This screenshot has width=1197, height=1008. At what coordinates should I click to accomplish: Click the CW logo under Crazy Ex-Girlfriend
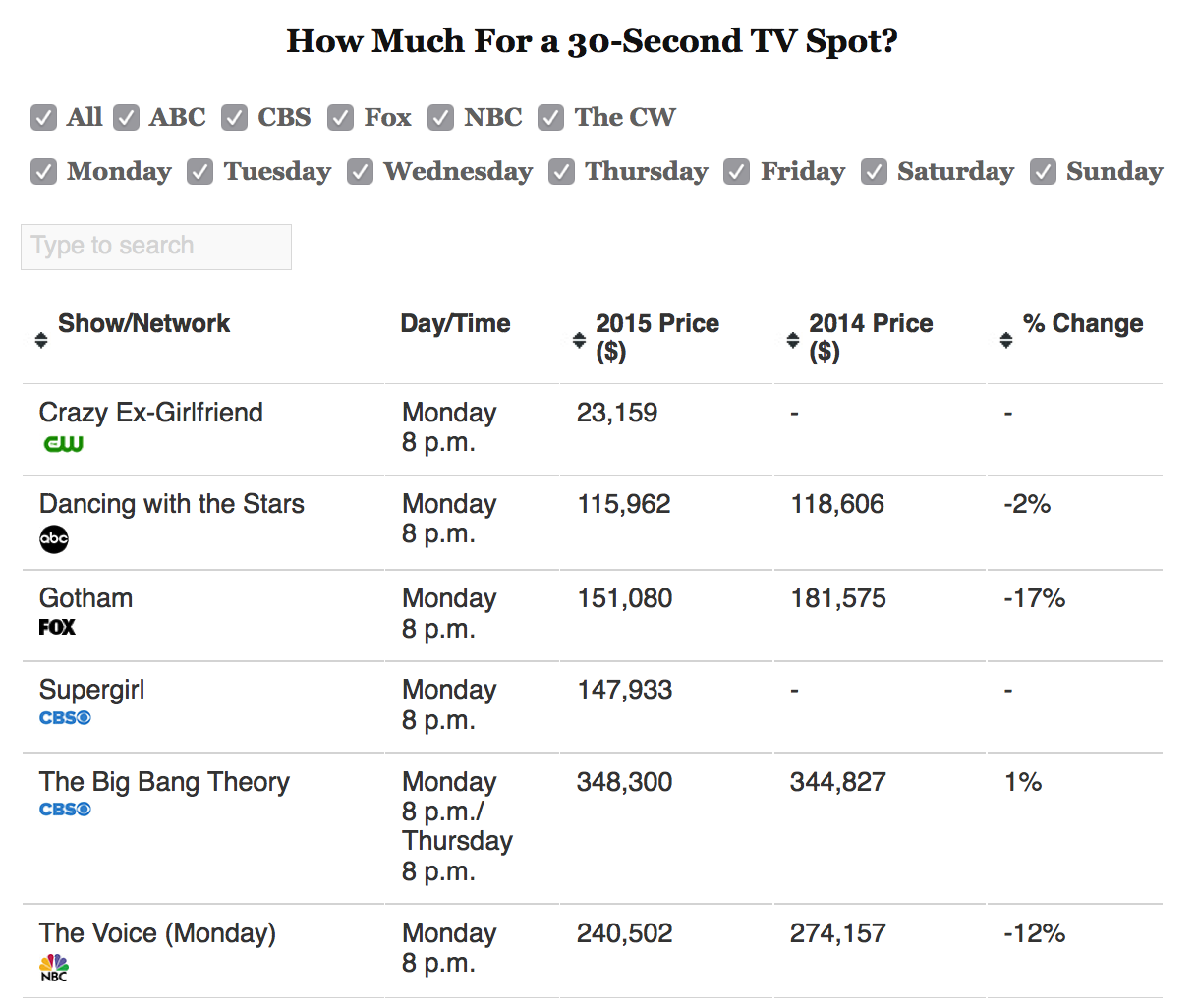coord(64,444)
